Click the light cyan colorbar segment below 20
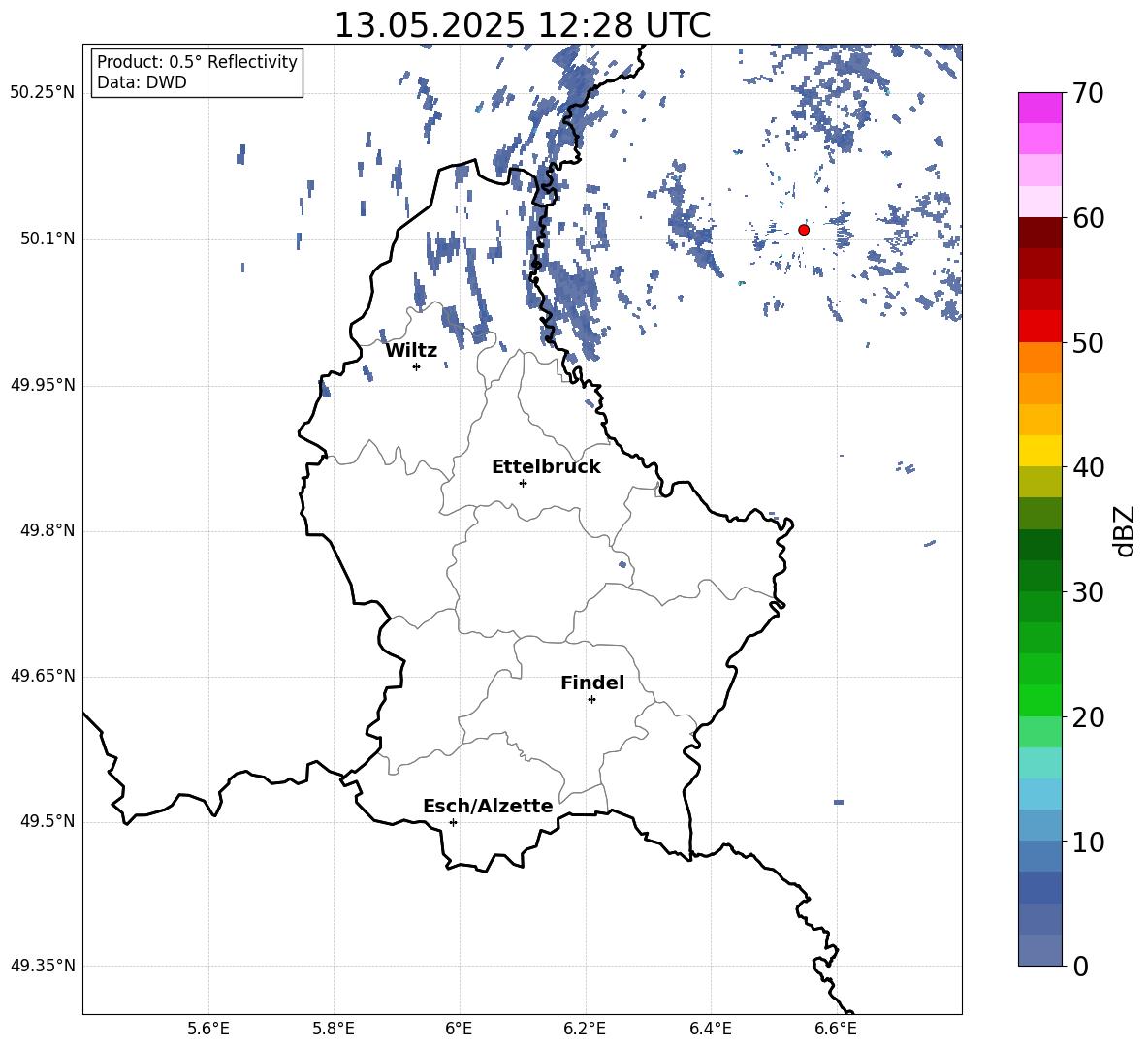1148x1048 pixels. tap(1039, 763)
